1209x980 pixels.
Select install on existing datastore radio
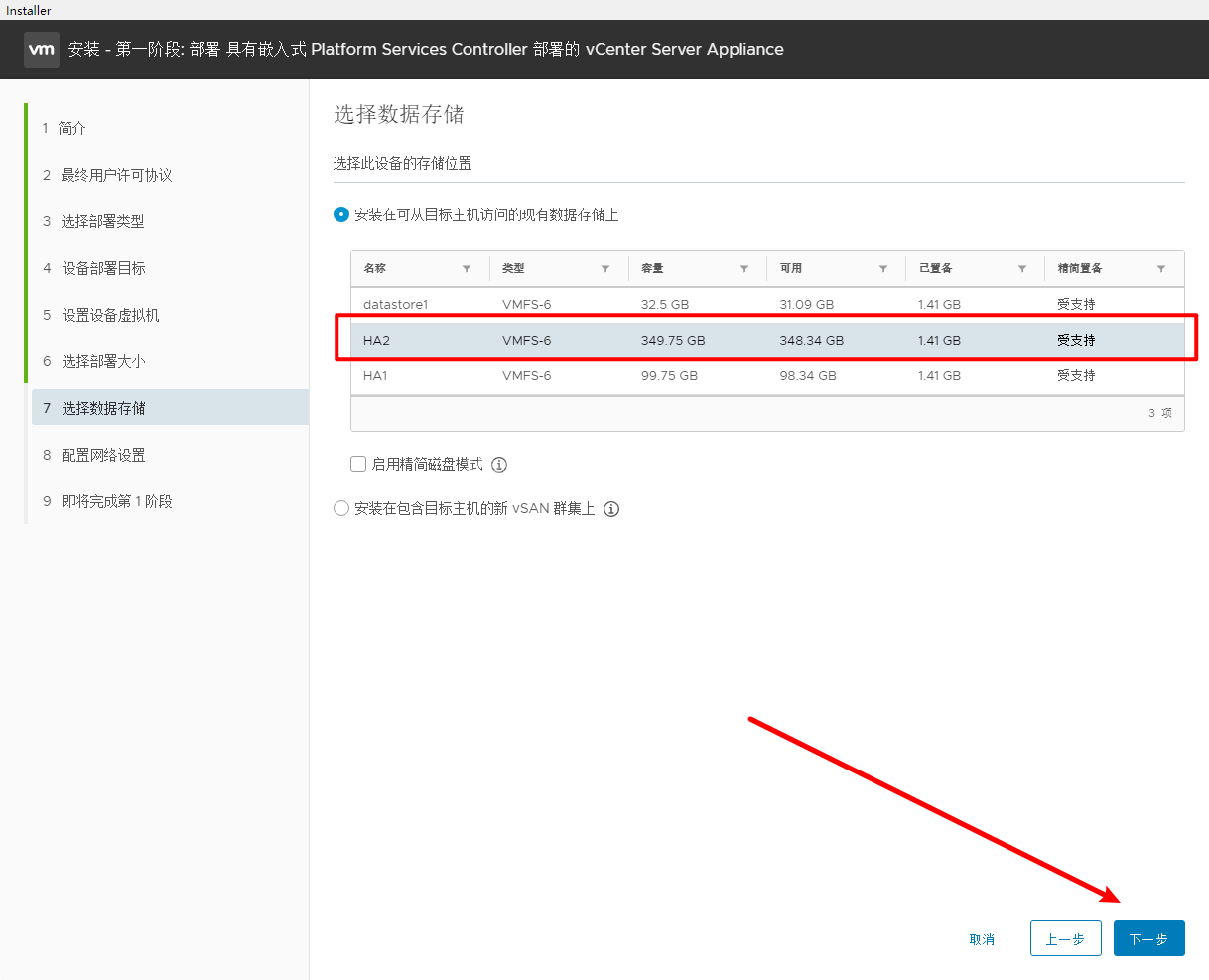tap(341, 214)
